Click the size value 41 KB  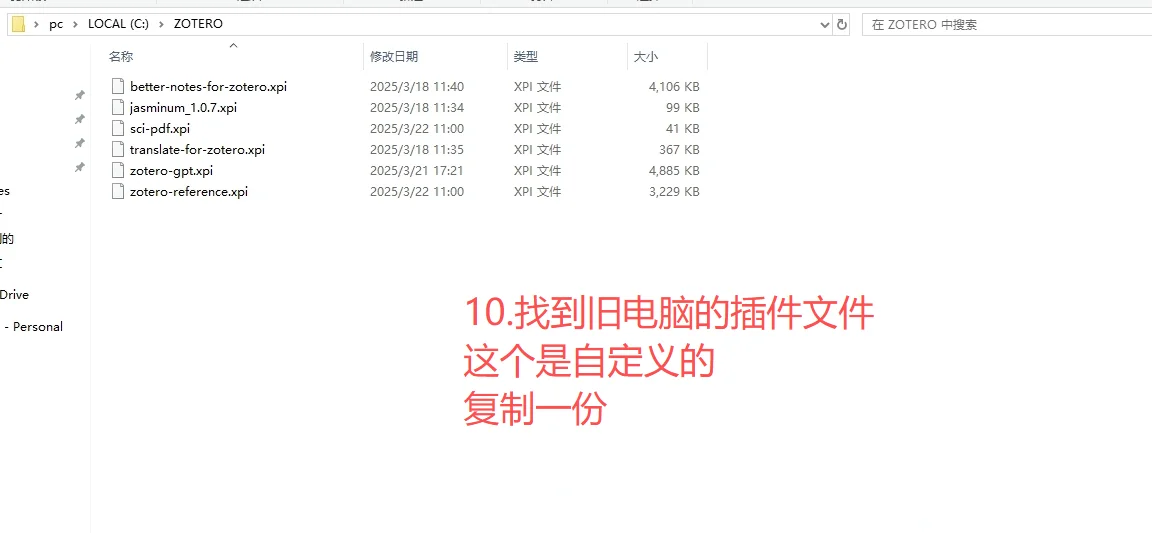(684, 129)
